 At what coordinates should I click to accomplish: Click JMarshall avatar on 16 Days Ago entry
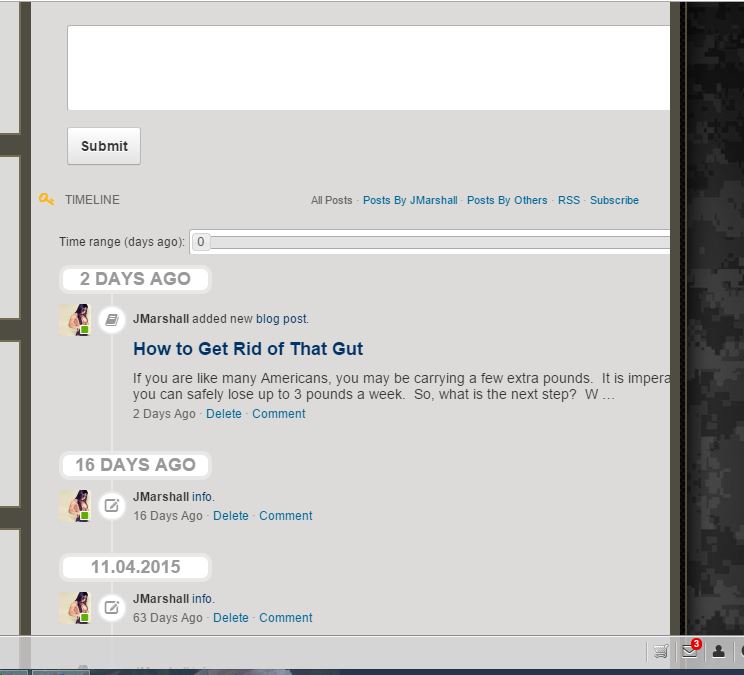point(75,506)
